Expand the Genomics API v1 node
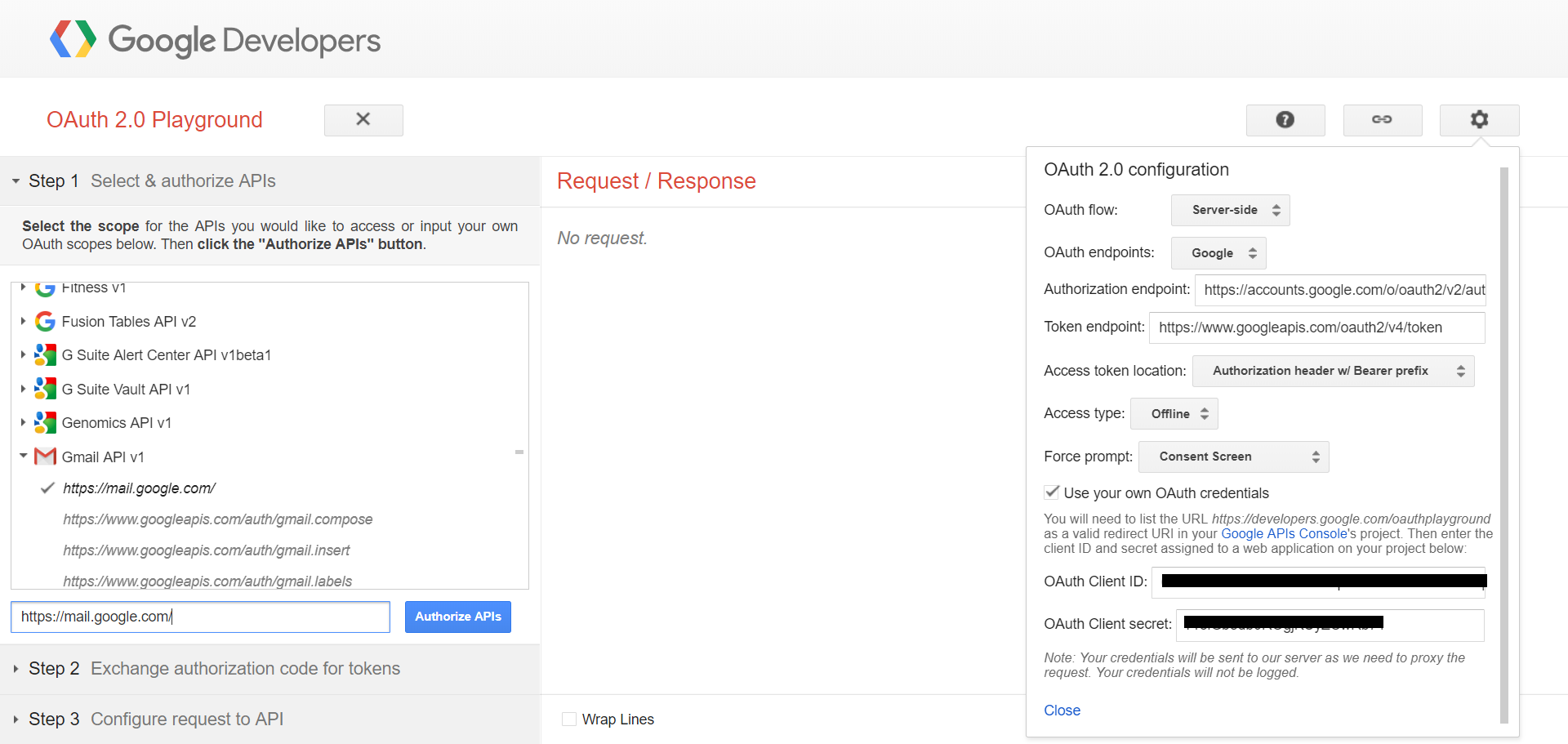The height and width of the screenshot is (744, 1568). click(24, 422)
